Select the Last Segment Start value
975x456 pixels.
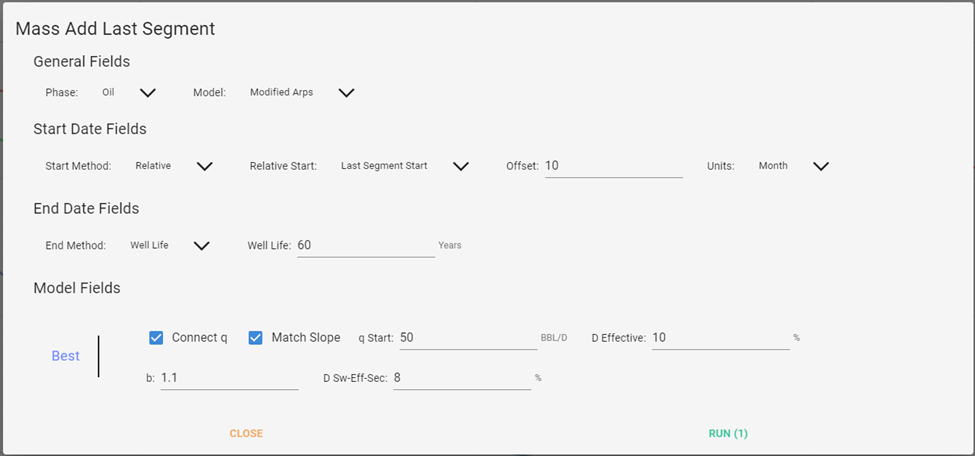click(384, 166)
